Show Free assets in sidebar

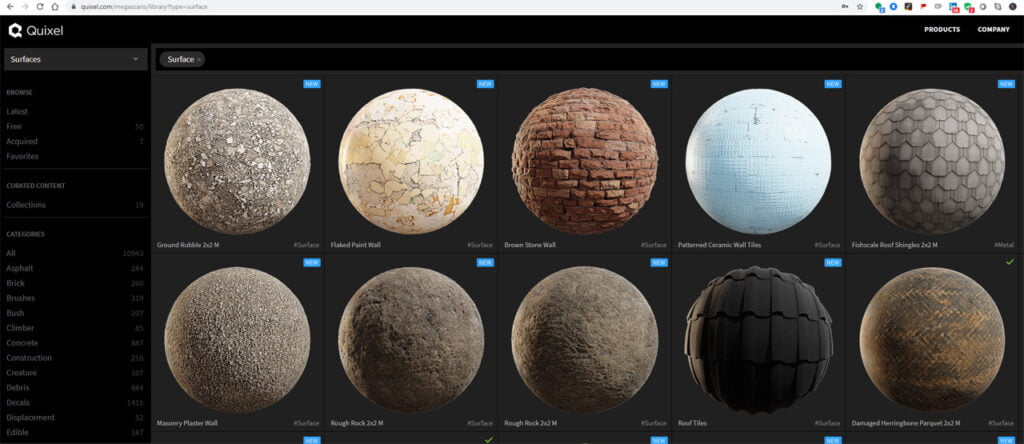pyautogui.click(x=14, y=127)
